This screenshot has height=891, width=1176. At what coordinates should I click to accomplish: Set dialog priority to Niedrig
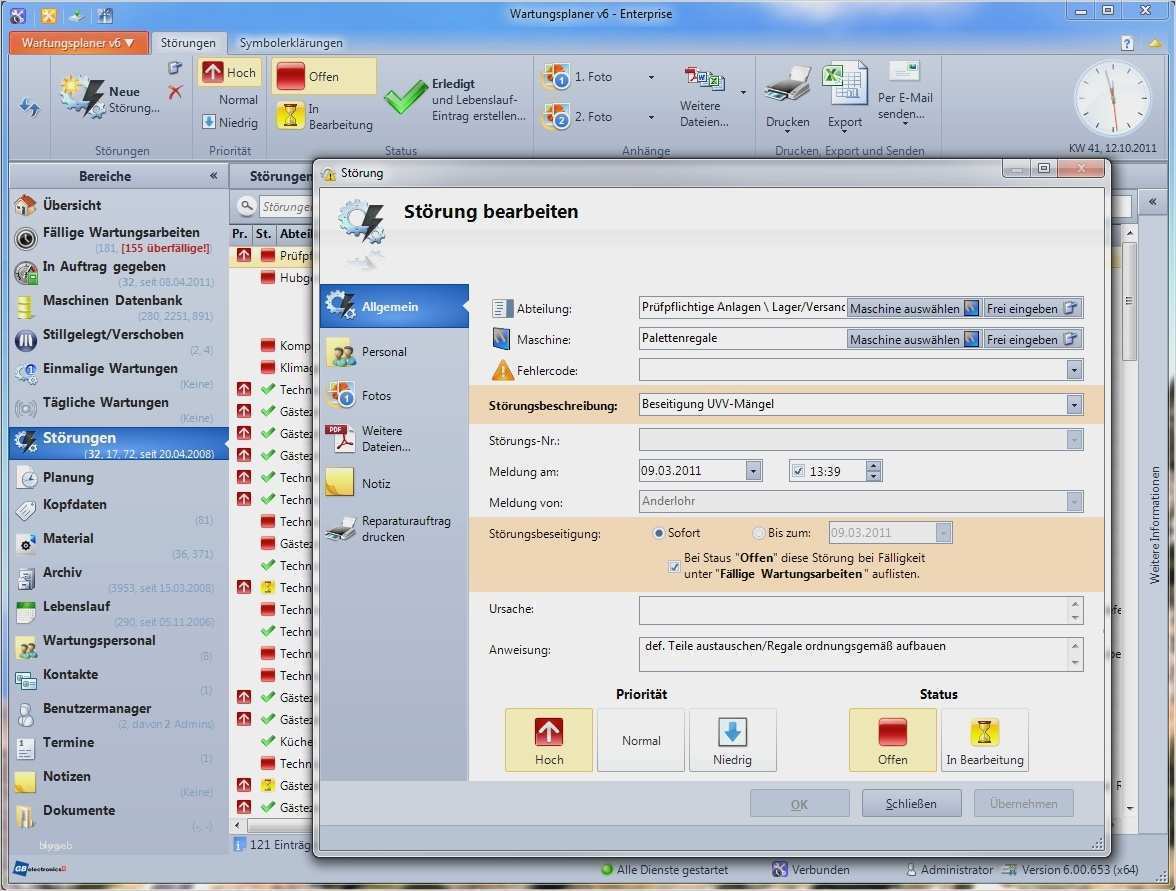(732, 740)
